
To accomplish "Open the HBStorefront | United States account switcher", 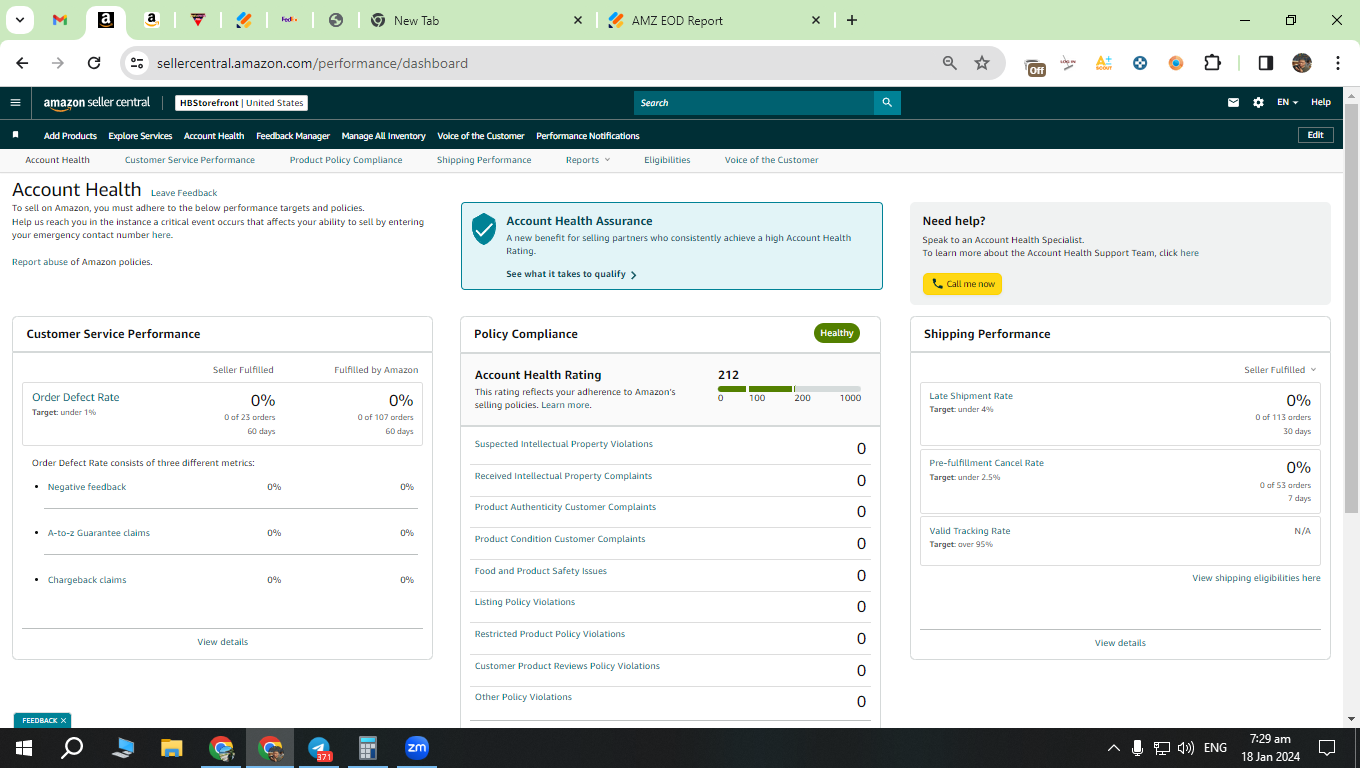I will pyautogui.click(x=241, y=103).
